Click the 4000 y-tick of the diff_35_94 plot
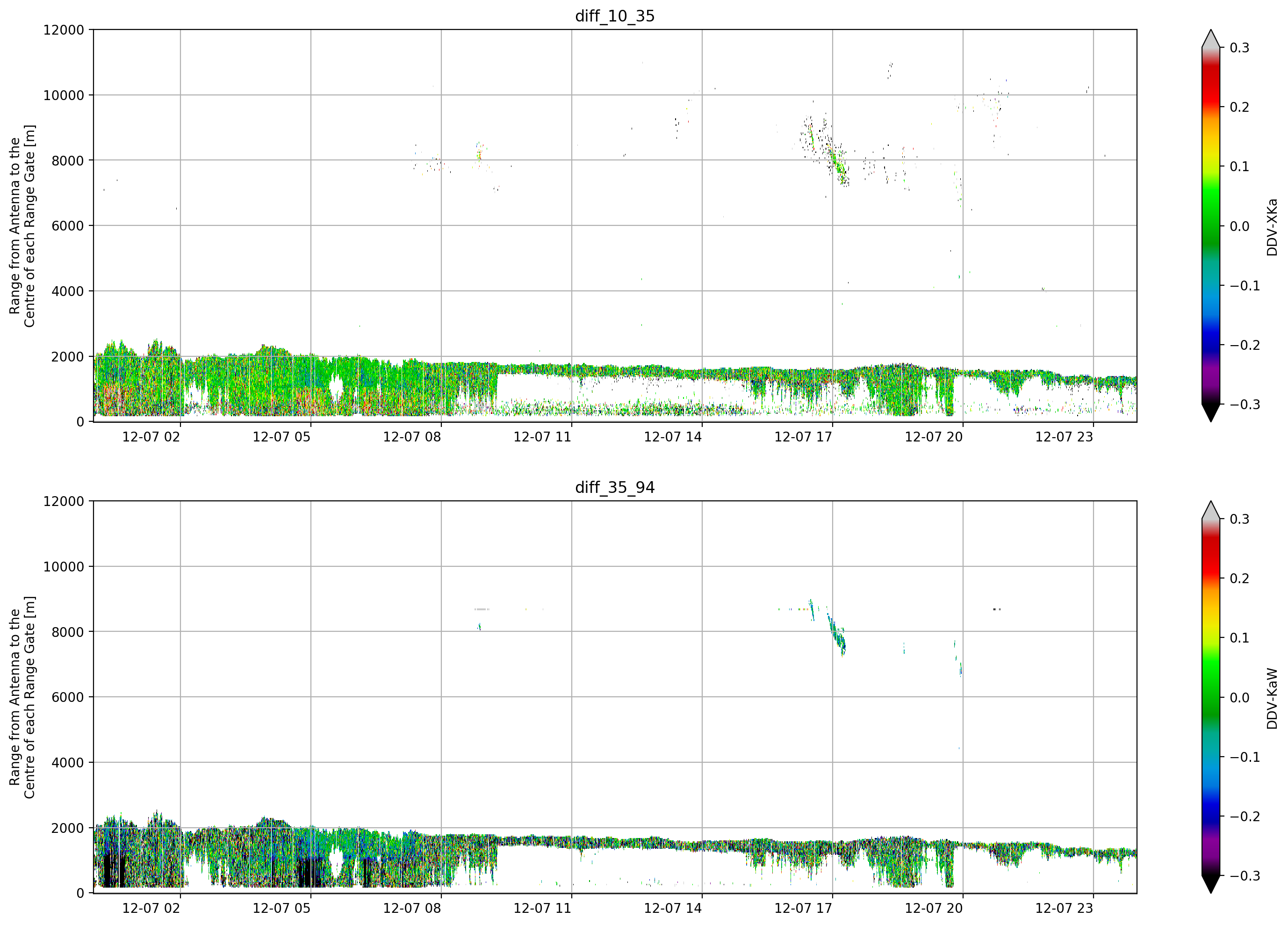This screenshot has height=925, width=1288. pyautogui.click(x=68, y=763)
